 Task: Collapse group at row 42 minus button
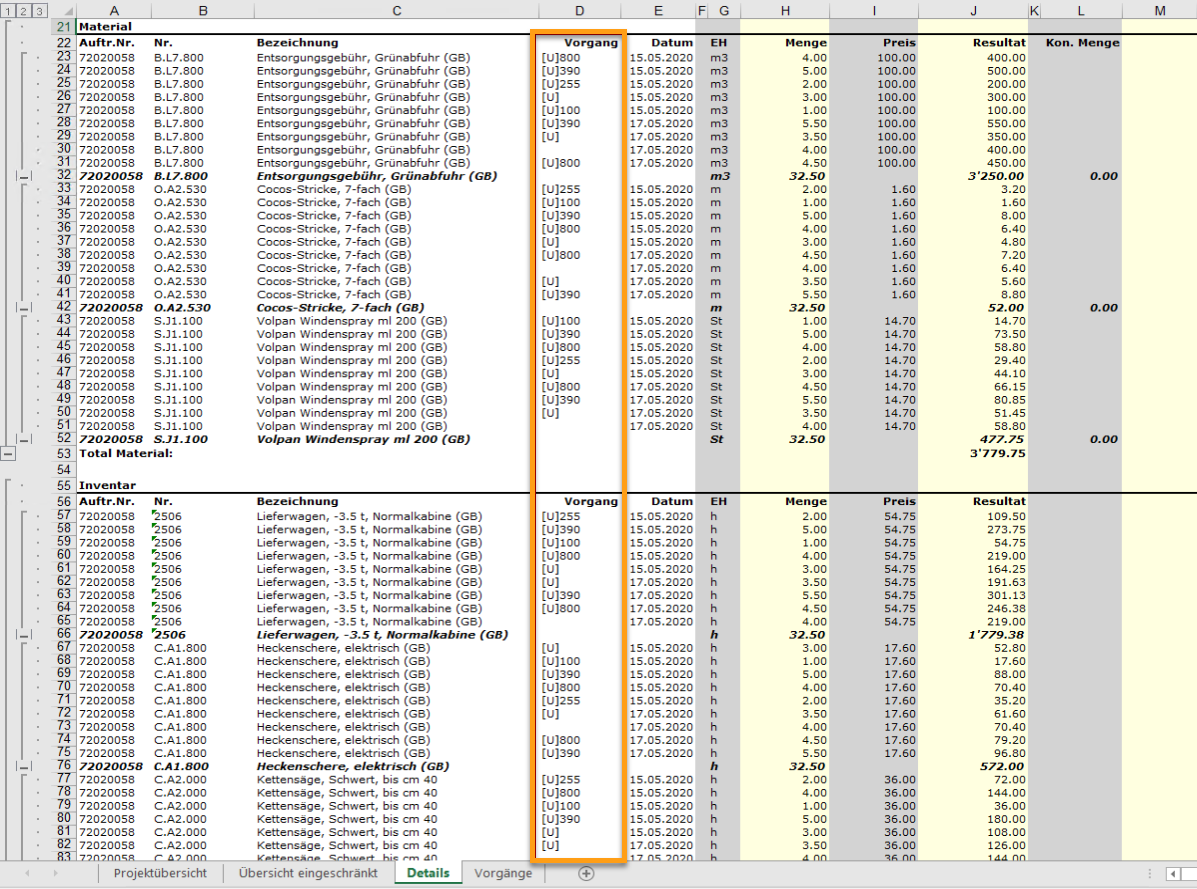[24, 308]
